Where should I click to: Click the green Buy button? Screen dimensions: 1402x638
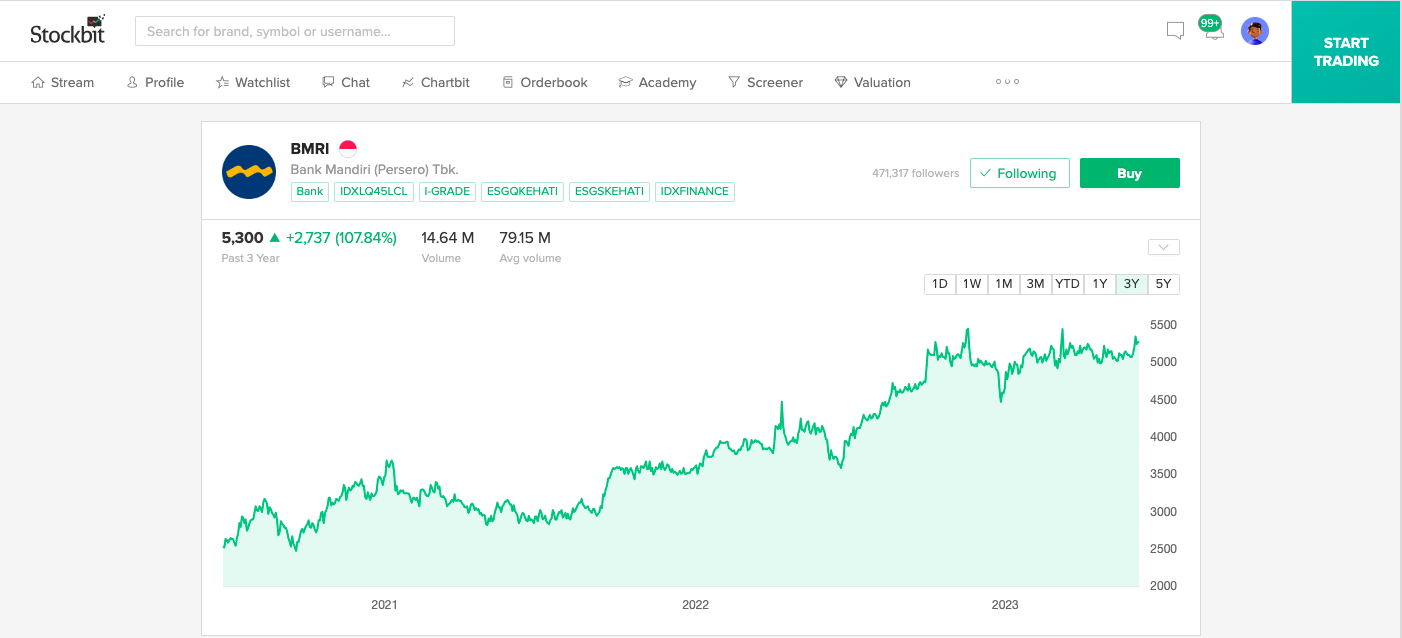point(1130,173)
